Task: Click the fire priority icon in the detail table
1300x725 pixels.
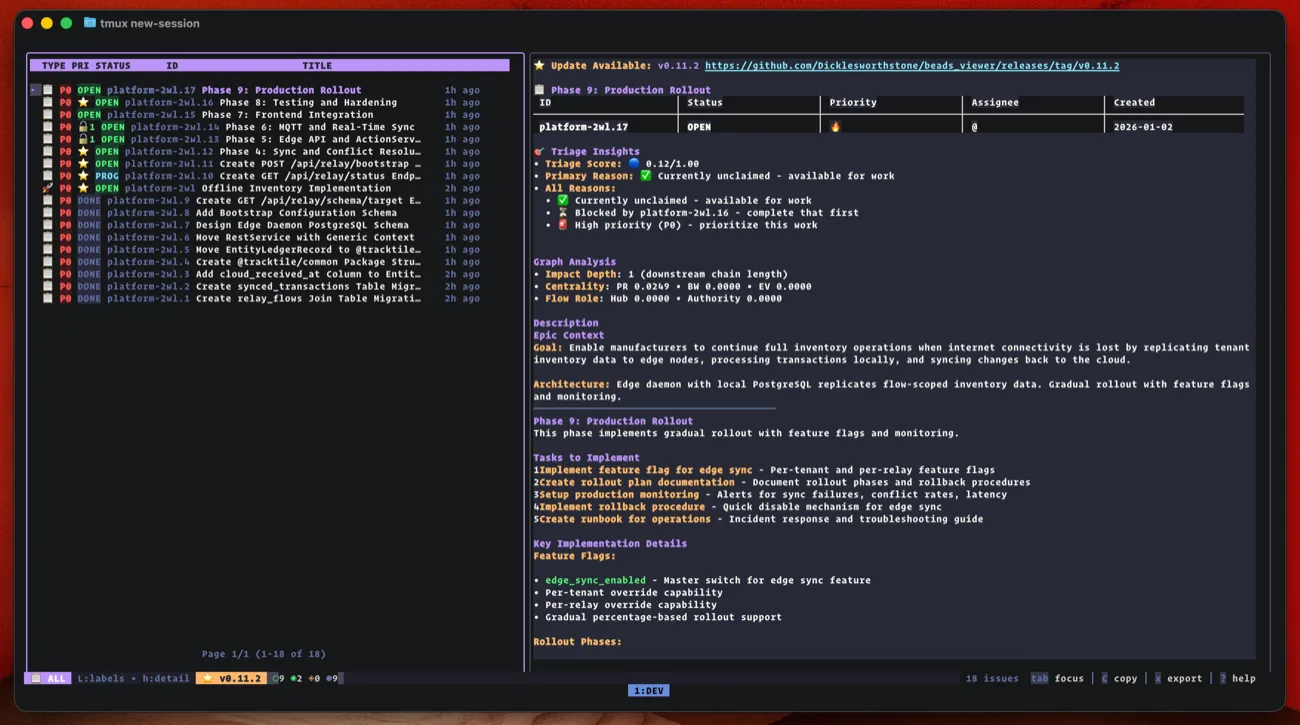Action: pyautogui.click(x=836, y=127)
